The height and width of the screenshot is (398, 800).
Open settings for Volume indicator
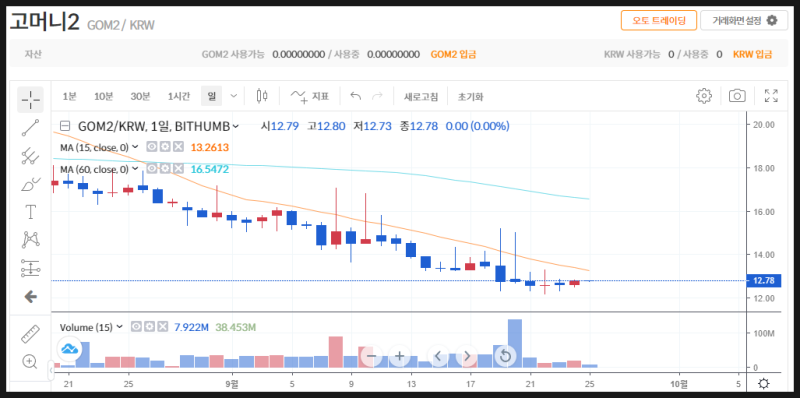[149, 327]
